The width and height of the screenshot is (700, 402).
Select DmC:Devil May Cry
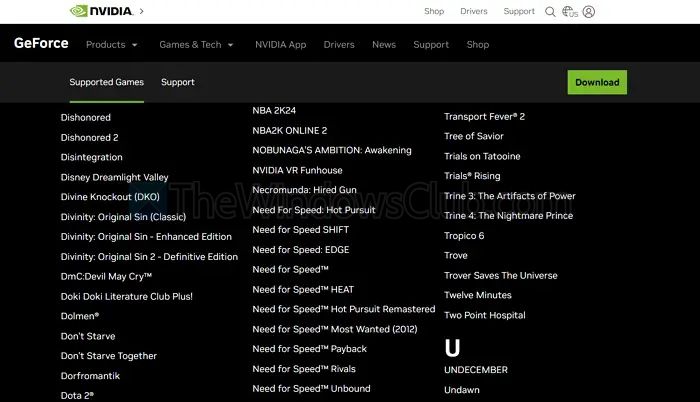[106, 276]
